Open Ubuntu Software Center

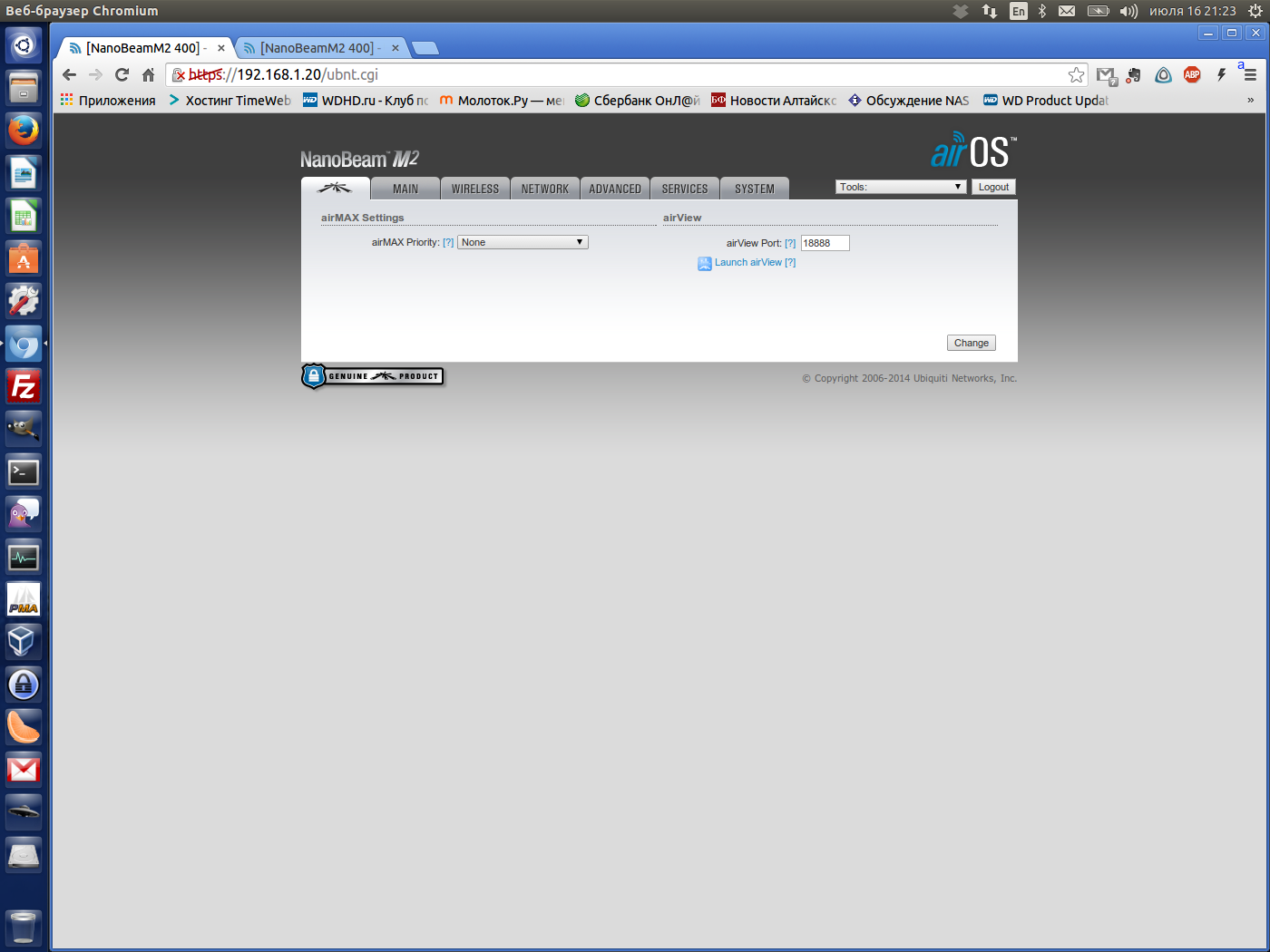(x=24, y=258)
